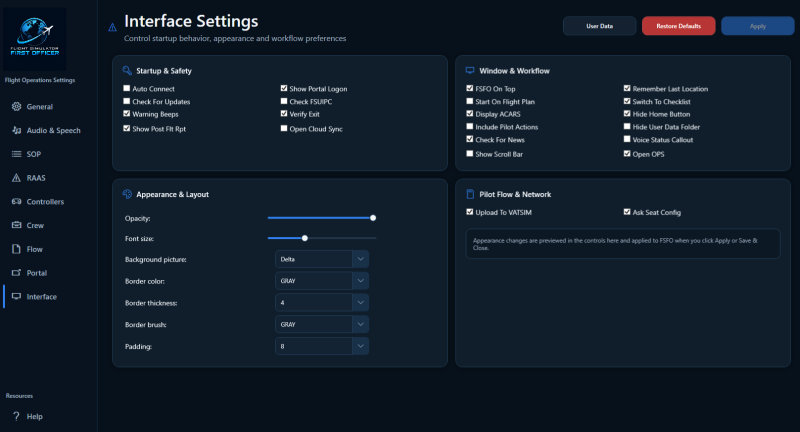The height and width of the screenshot is (432, 800).
Task: Enable Show Scroll Bar checkbox
Action: [469, 154]
